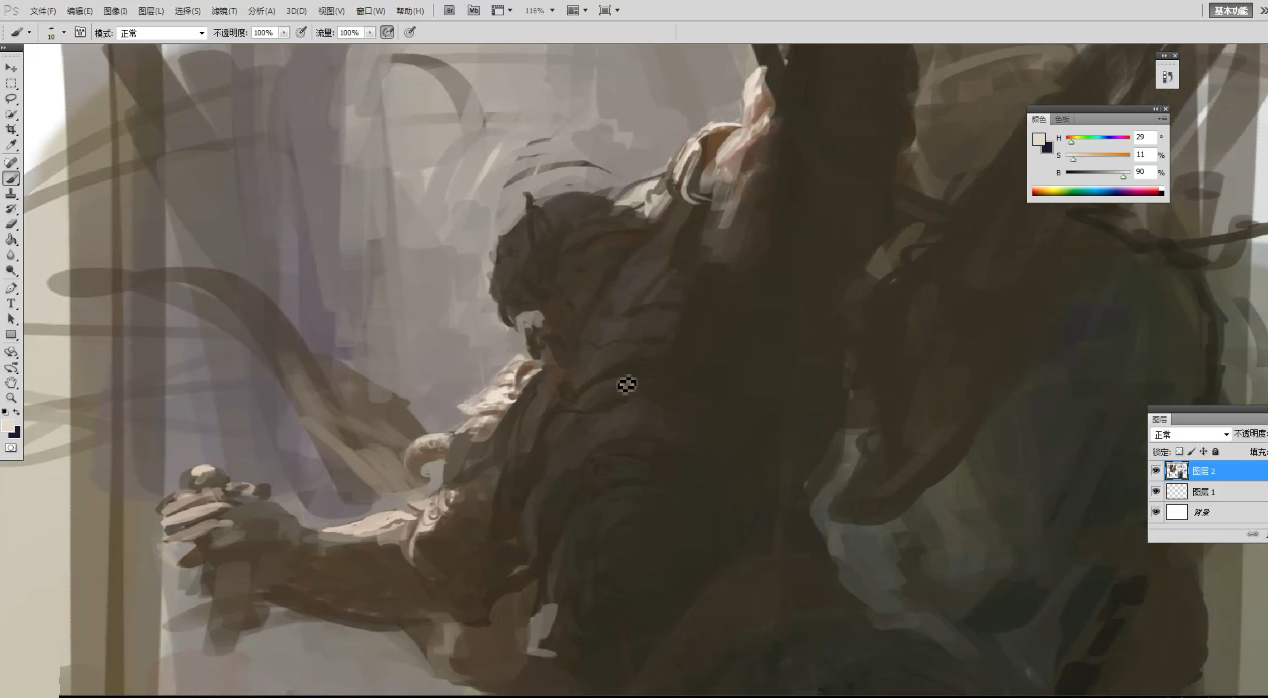Open the 滤镜(T) menu
This screenshot has width=1268, height=698.
[x=224, y=11]
